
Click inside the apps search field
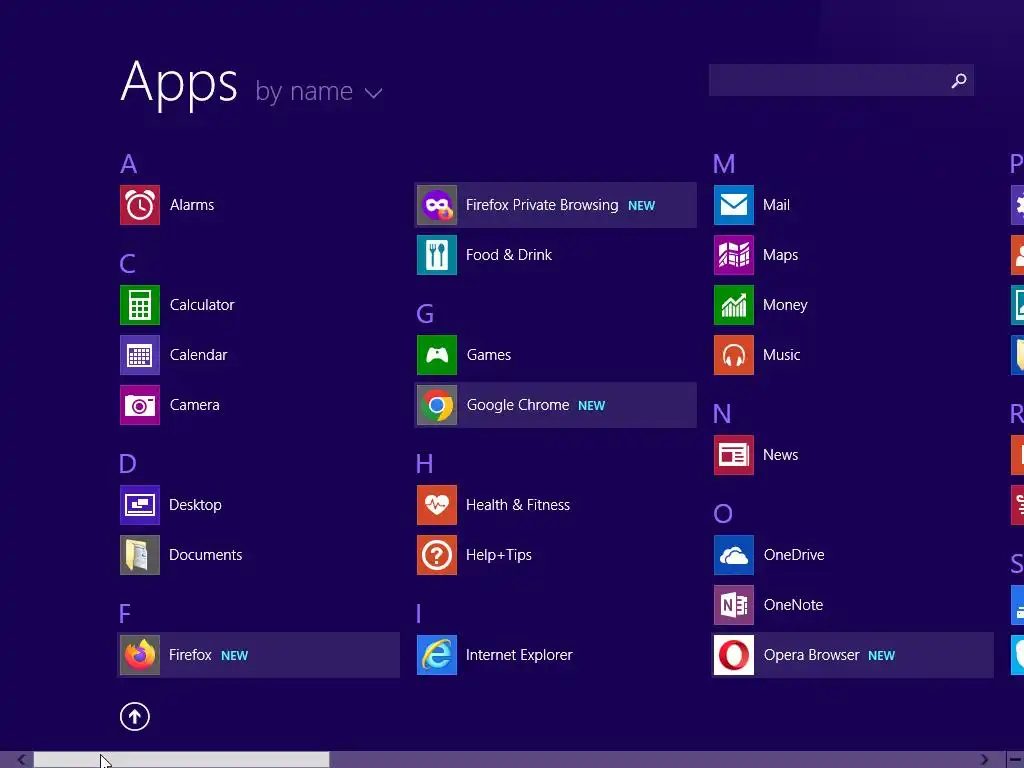click(841, 80)
